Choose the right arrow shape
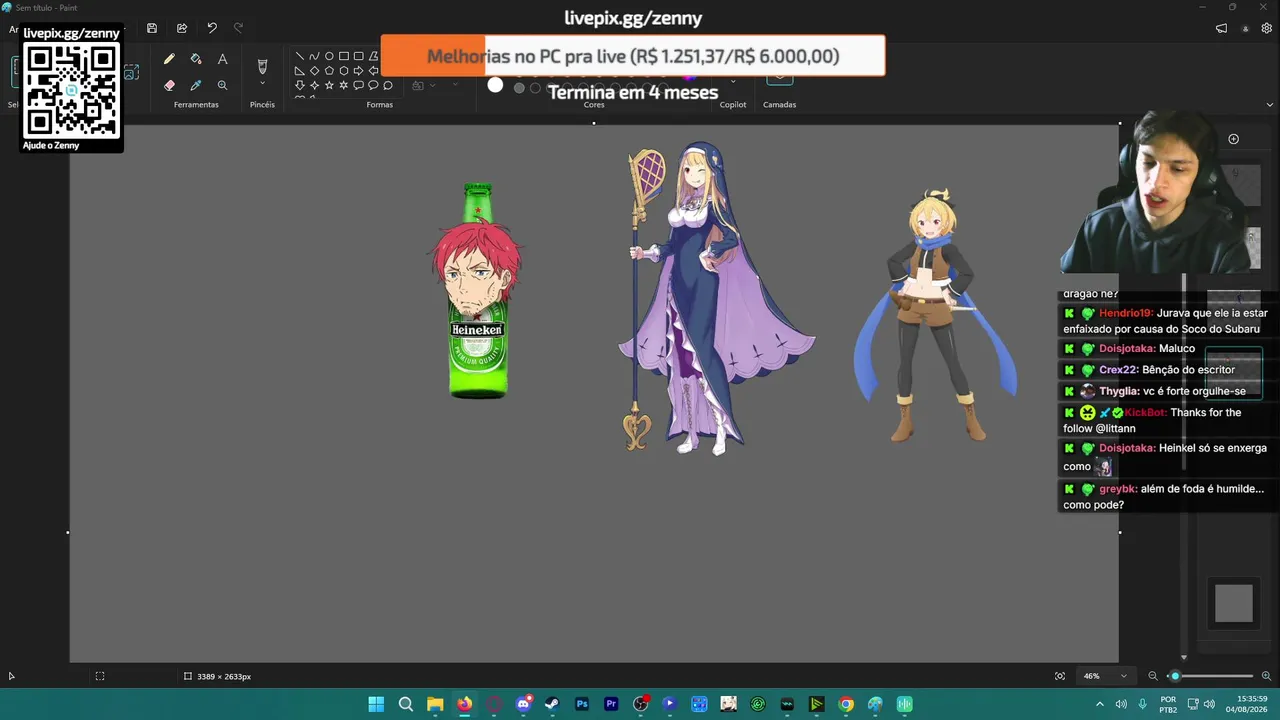This screenshot has height=720, width=1280. pyautogui.click(x=358, y=71)
